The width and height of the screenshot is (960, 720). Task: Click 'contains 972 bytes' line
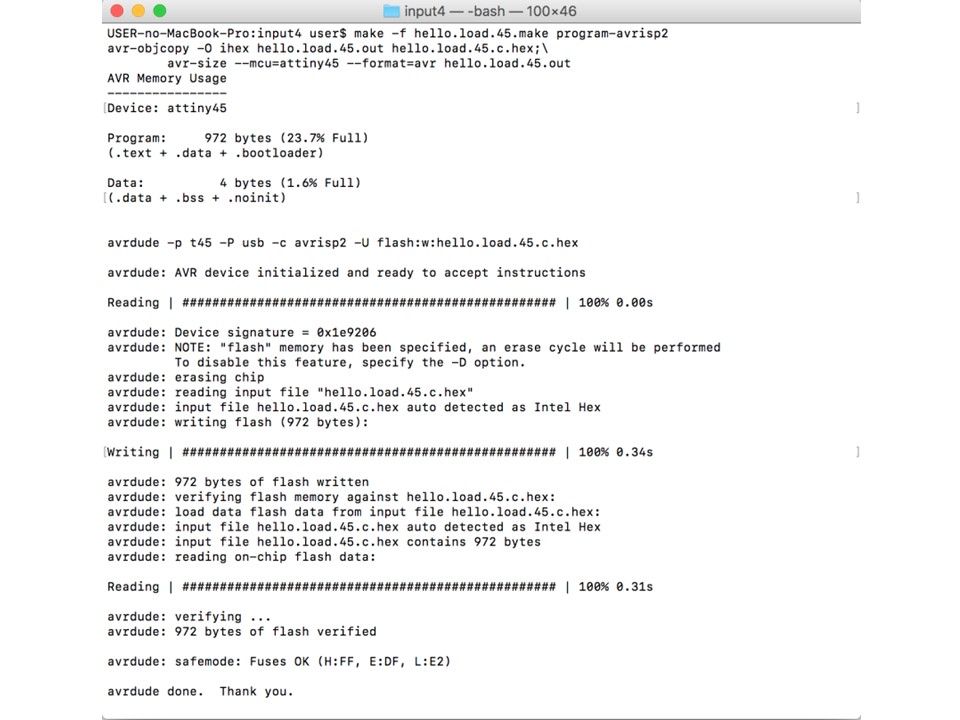click(323, 542)
